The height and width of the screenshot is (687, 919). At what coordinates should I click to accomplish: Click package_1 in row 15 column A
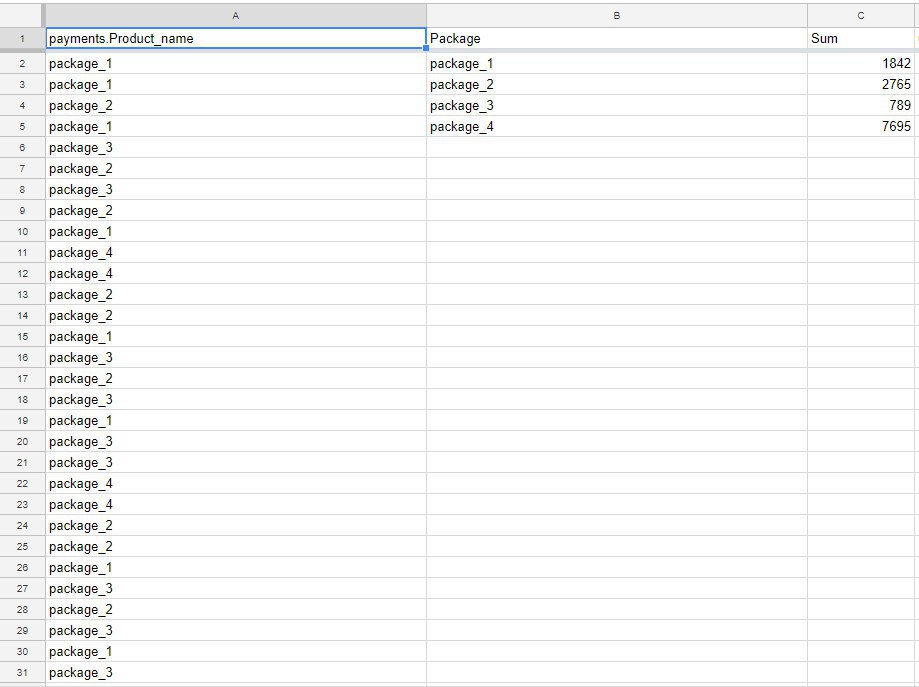(236, 336)
